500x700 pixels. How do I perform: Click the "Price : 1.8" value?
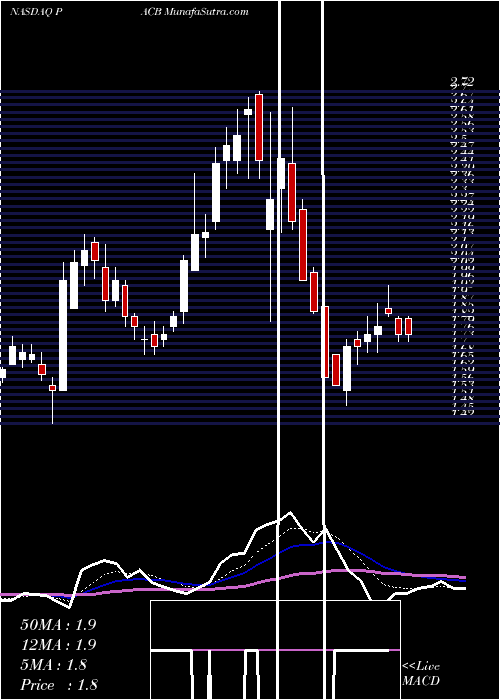pos(59,685)
